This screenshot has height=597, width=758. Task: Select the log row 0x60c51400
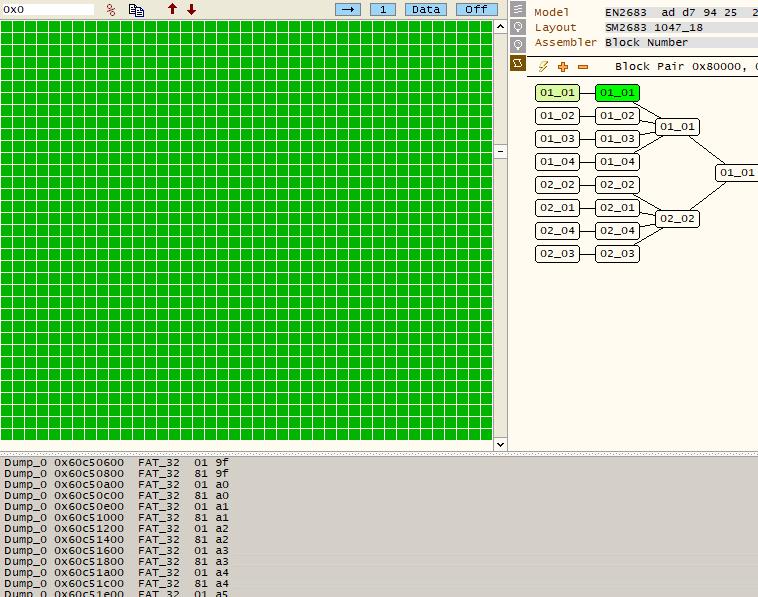point(116,540)
